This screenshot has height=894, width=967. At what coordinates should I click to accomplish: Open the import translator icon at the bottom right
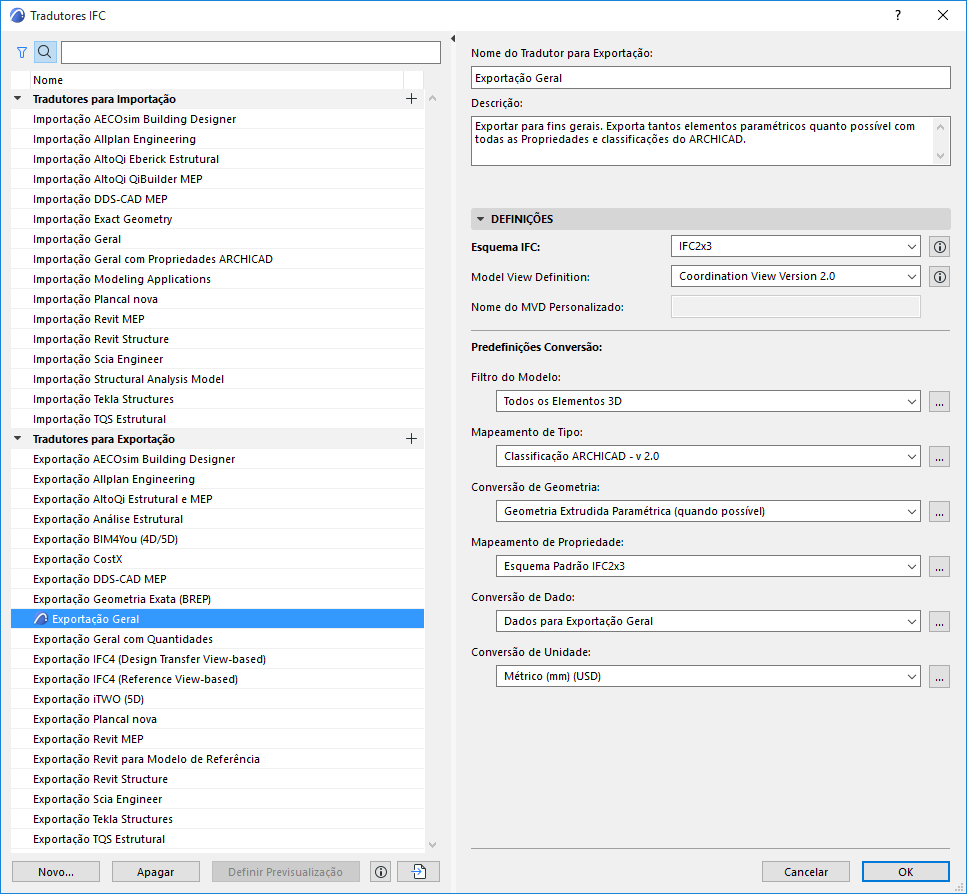pyautogui.click(x=417, y=871)
